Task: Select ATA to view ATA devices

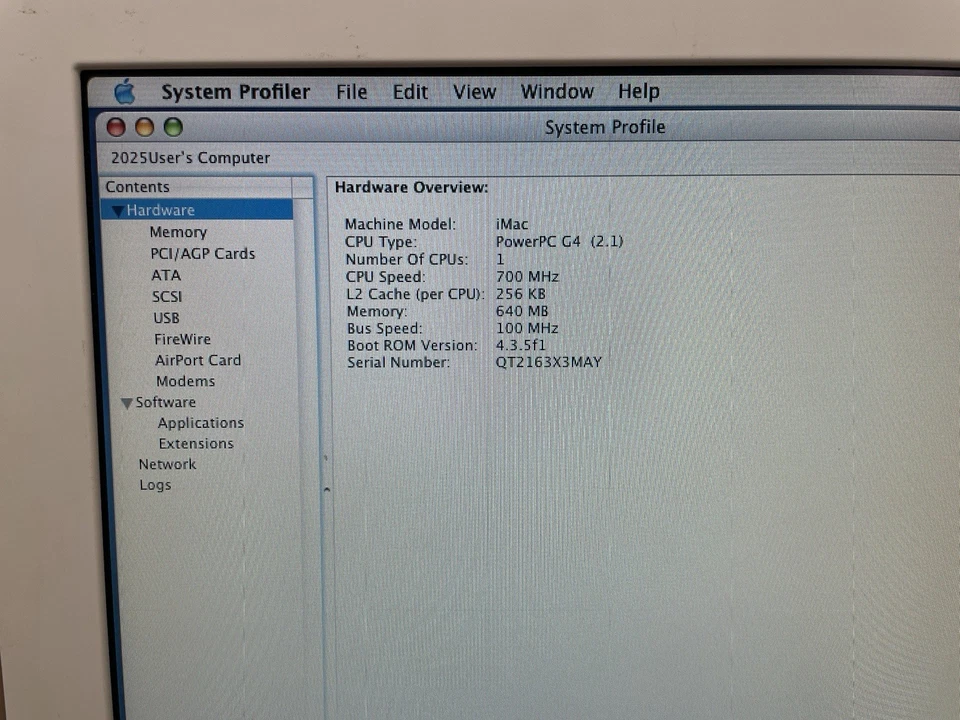Action: point(166,275)
